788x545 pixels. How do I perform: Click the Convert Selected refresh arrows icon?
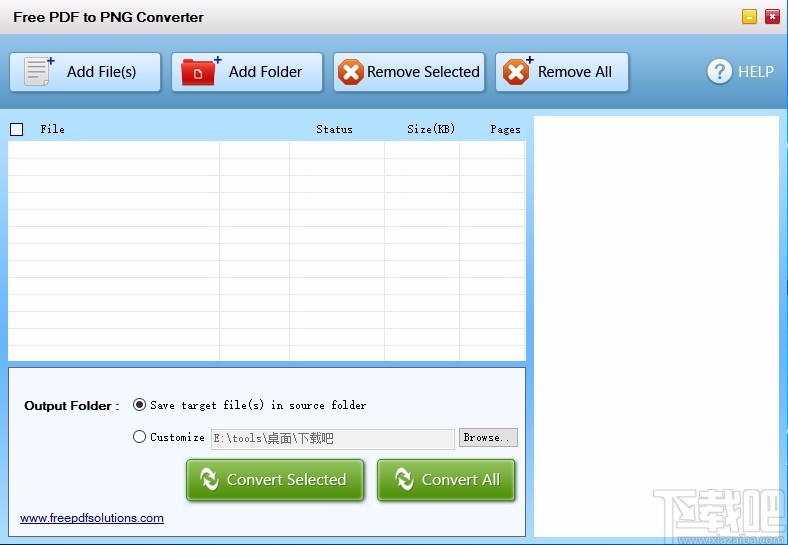point(209,479)
